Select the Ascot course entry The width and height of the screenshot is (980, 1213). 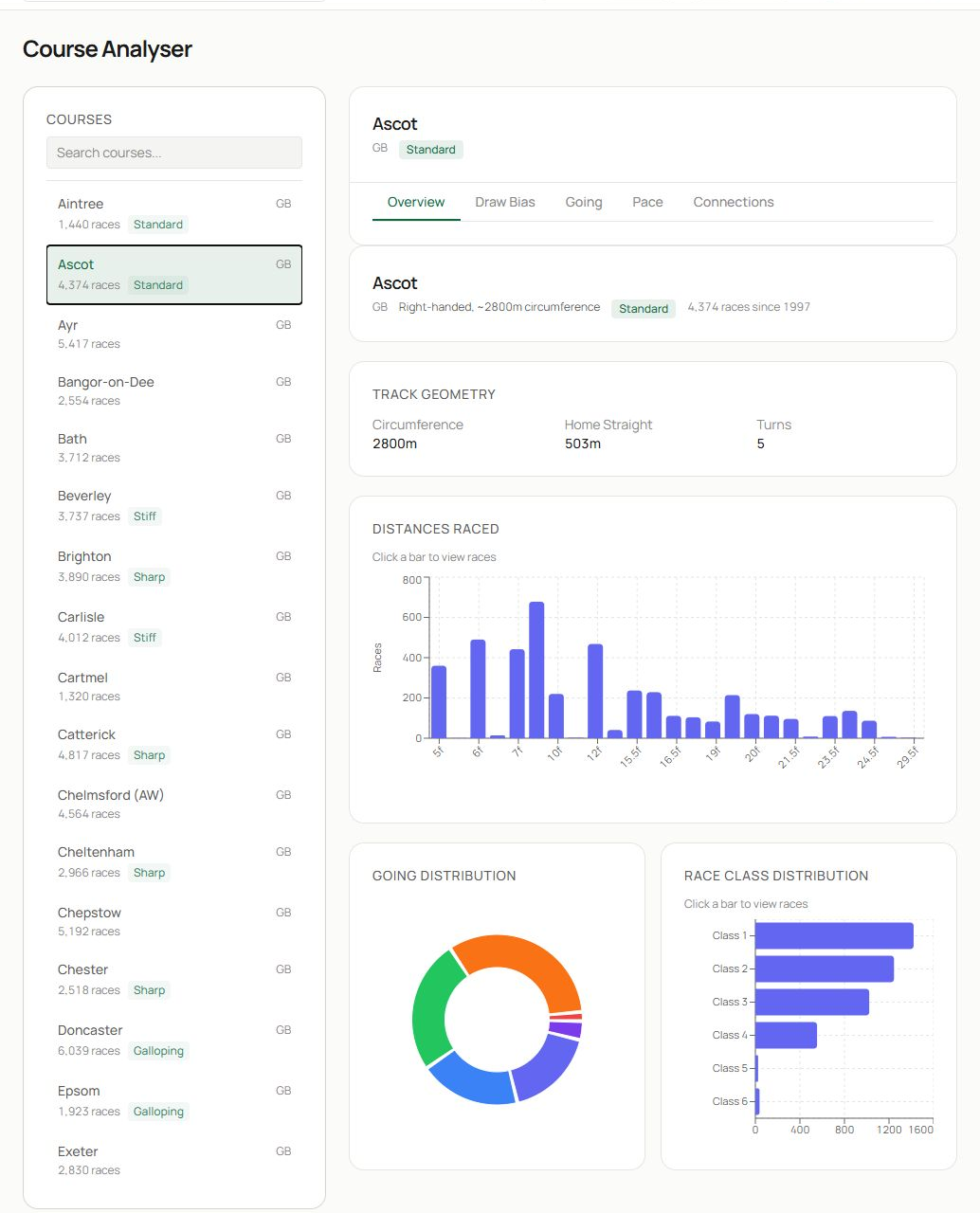tap(174, 275)
